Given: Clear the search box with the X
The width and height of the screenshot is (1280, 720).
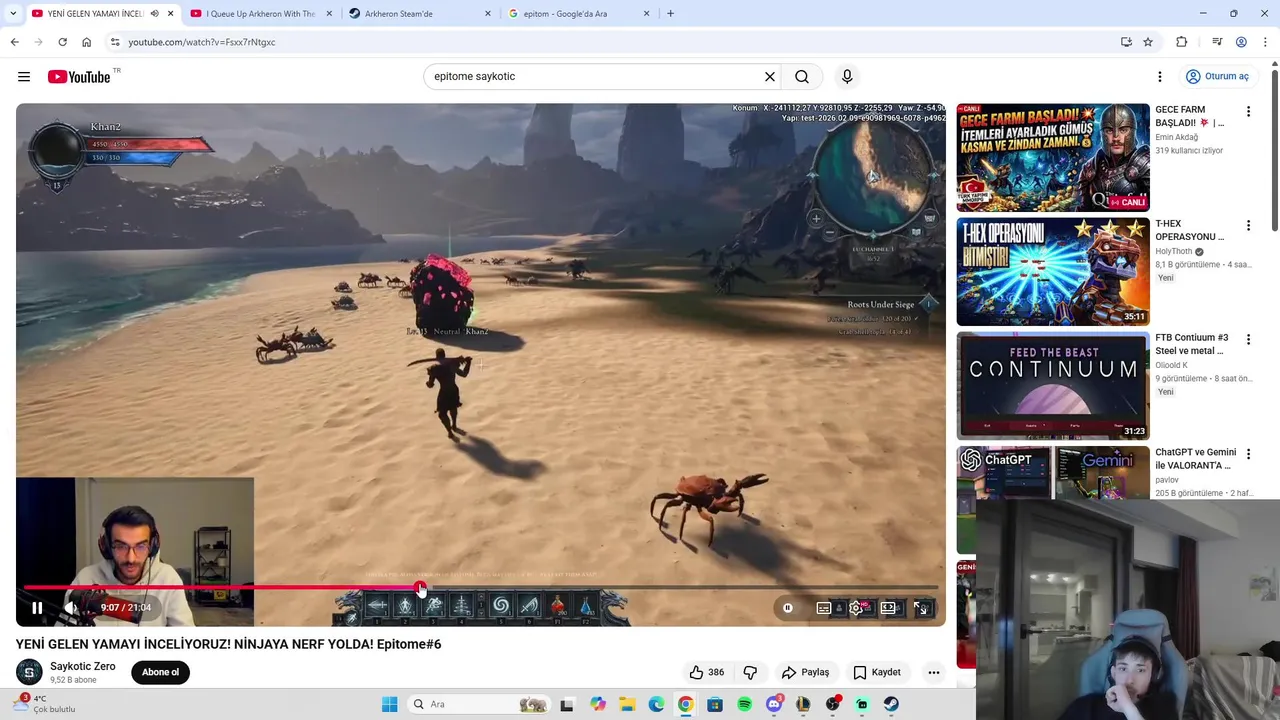Looking at the screenshot, I should point(770,77).
